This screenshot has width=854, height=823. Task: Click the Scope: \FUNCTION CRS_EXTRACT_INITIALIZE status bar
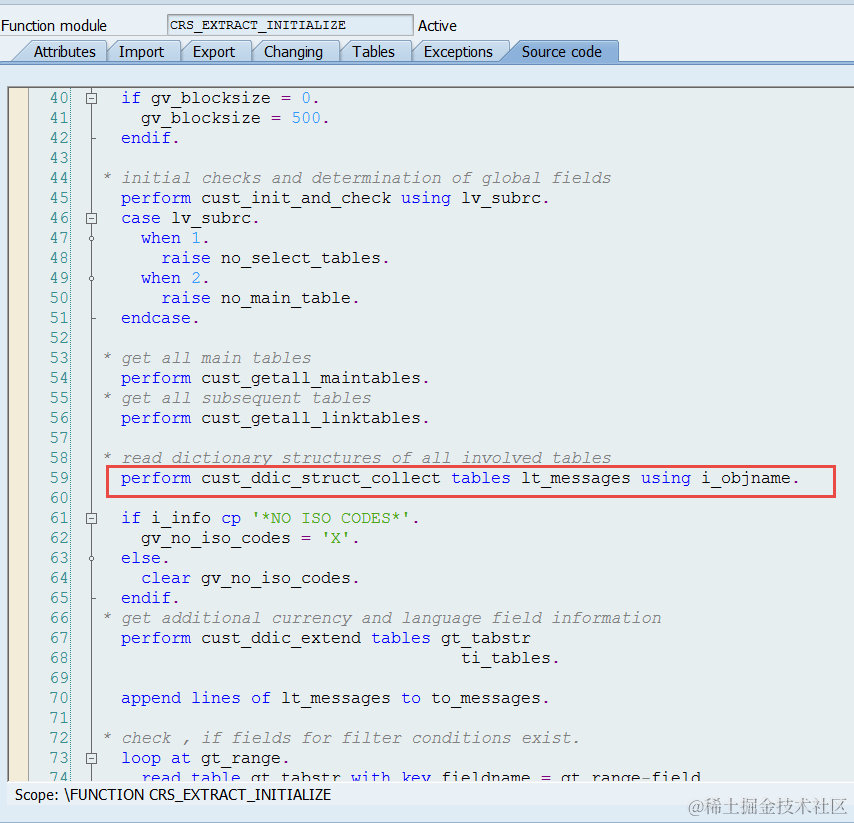(173, 795)
